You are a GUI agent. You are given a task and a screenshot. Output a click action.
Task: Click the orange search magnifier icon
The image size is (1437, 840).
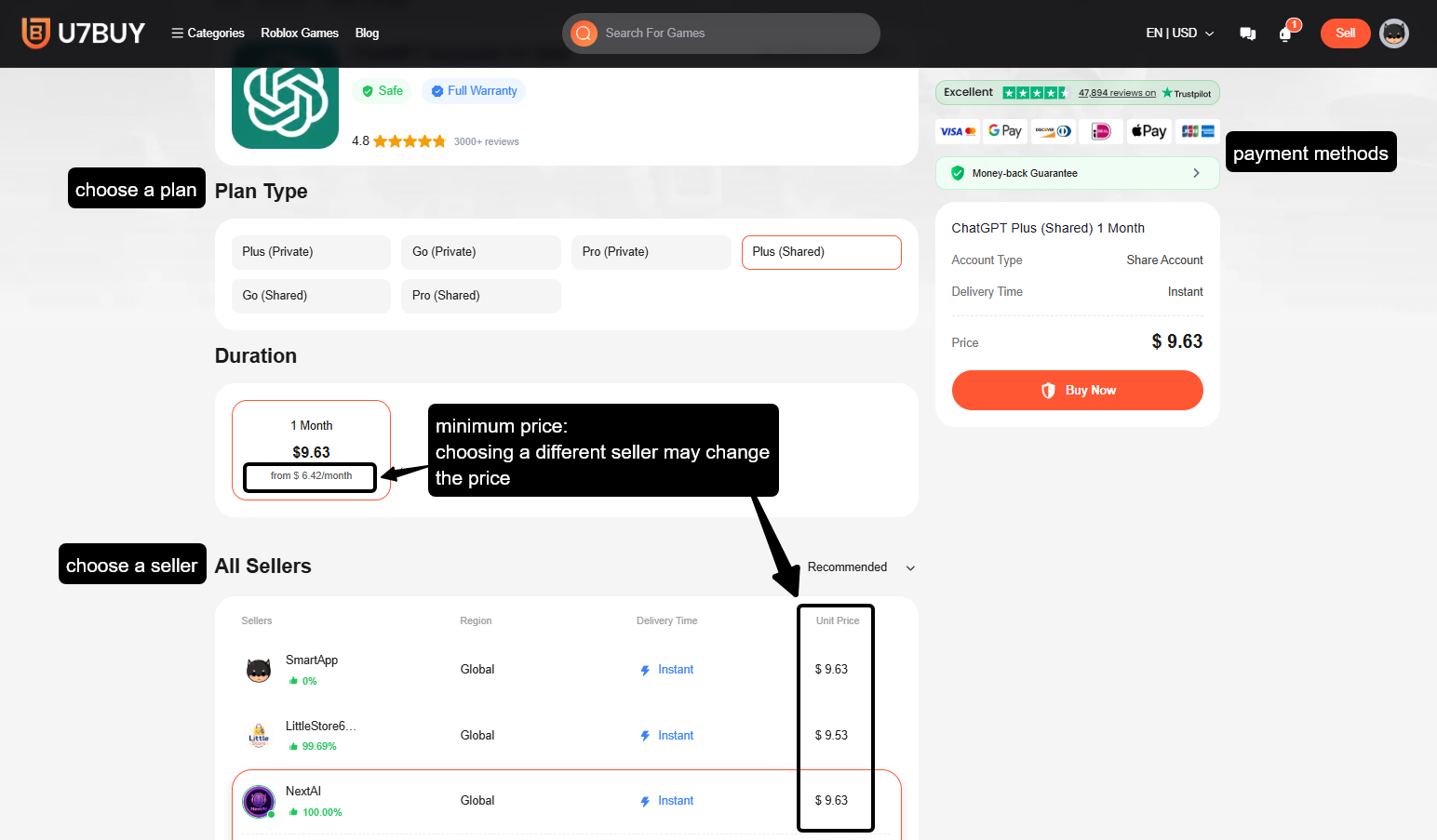click(584, 33)
